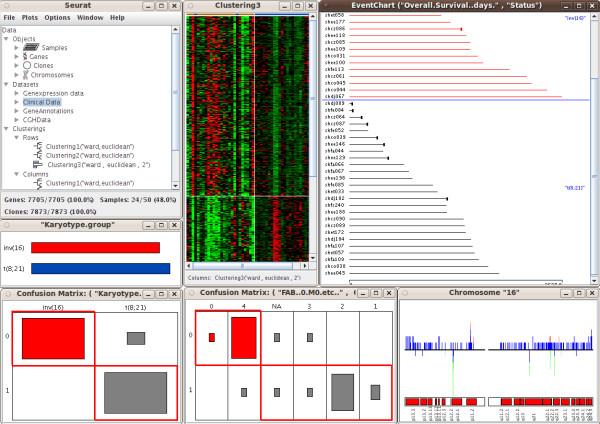This screenshot has height=424, width=600.
Task: Click the Clustering3 dendrogram icon in tree
Action: click(38, 165)
